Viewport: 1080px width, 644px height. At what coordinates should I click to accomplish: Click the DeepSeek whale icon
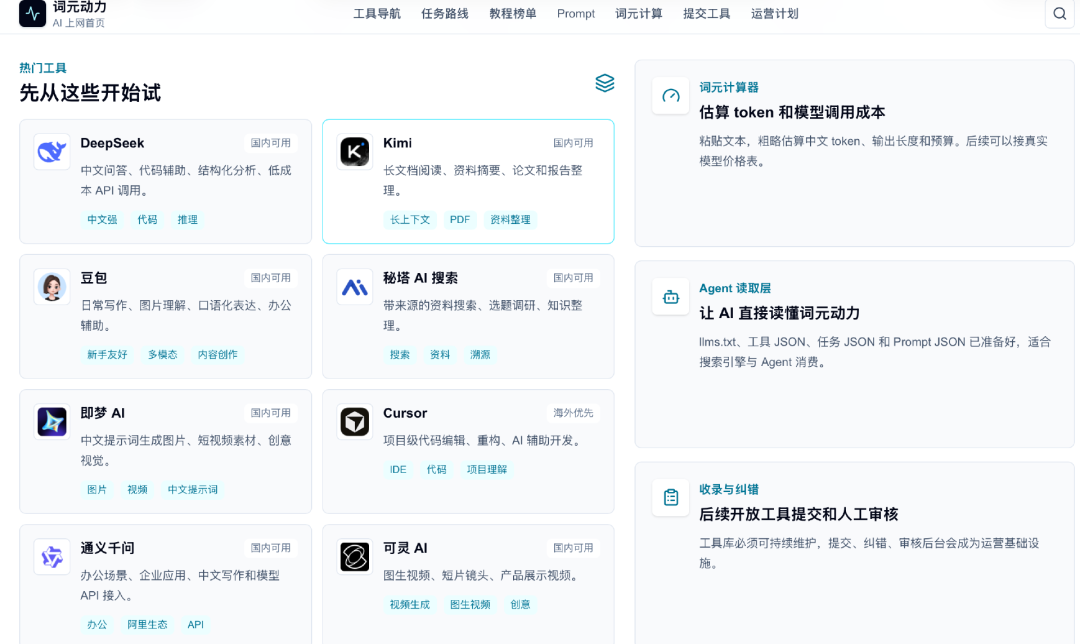coord(52,152)
